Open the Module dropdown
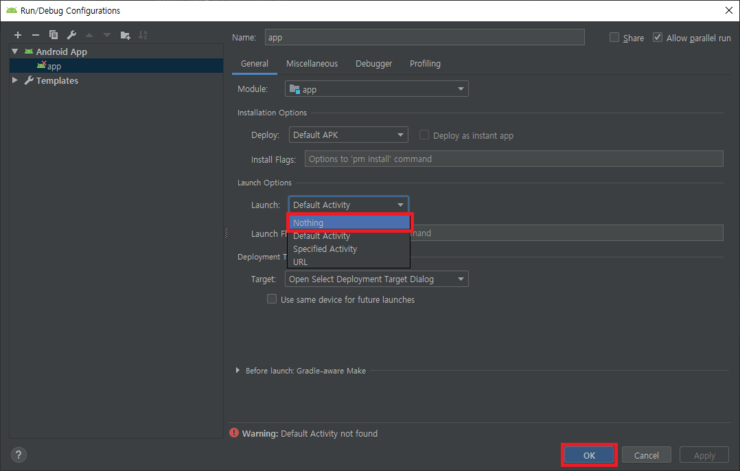The height and width of the screenshot is (471, 740). pos(376,89)
